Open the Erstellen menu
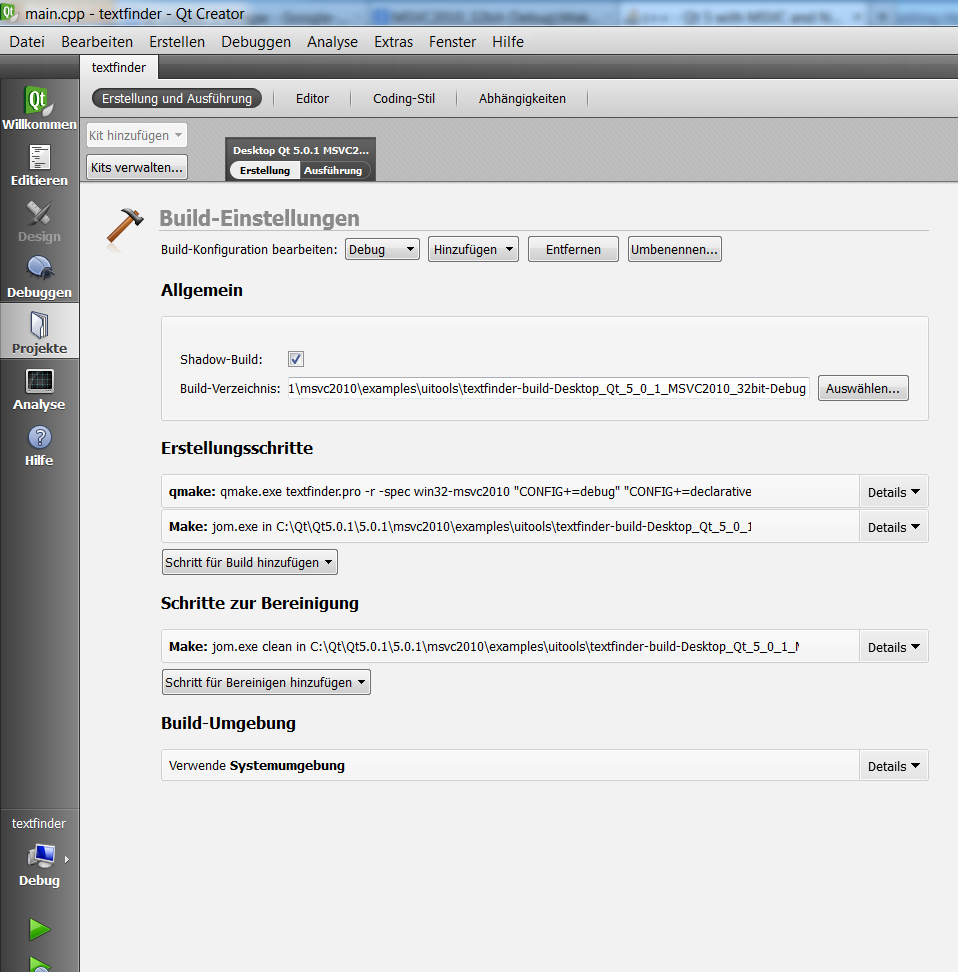This screenshot has height=974, width=958. coord(177,42)
